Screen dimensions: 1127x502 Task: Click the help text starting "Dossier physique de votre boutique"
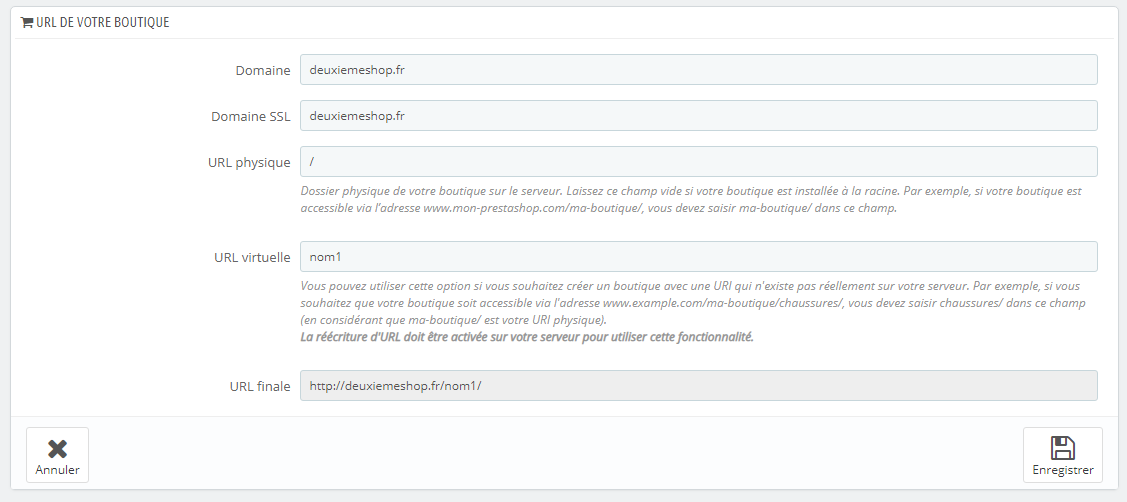[691, 200]
